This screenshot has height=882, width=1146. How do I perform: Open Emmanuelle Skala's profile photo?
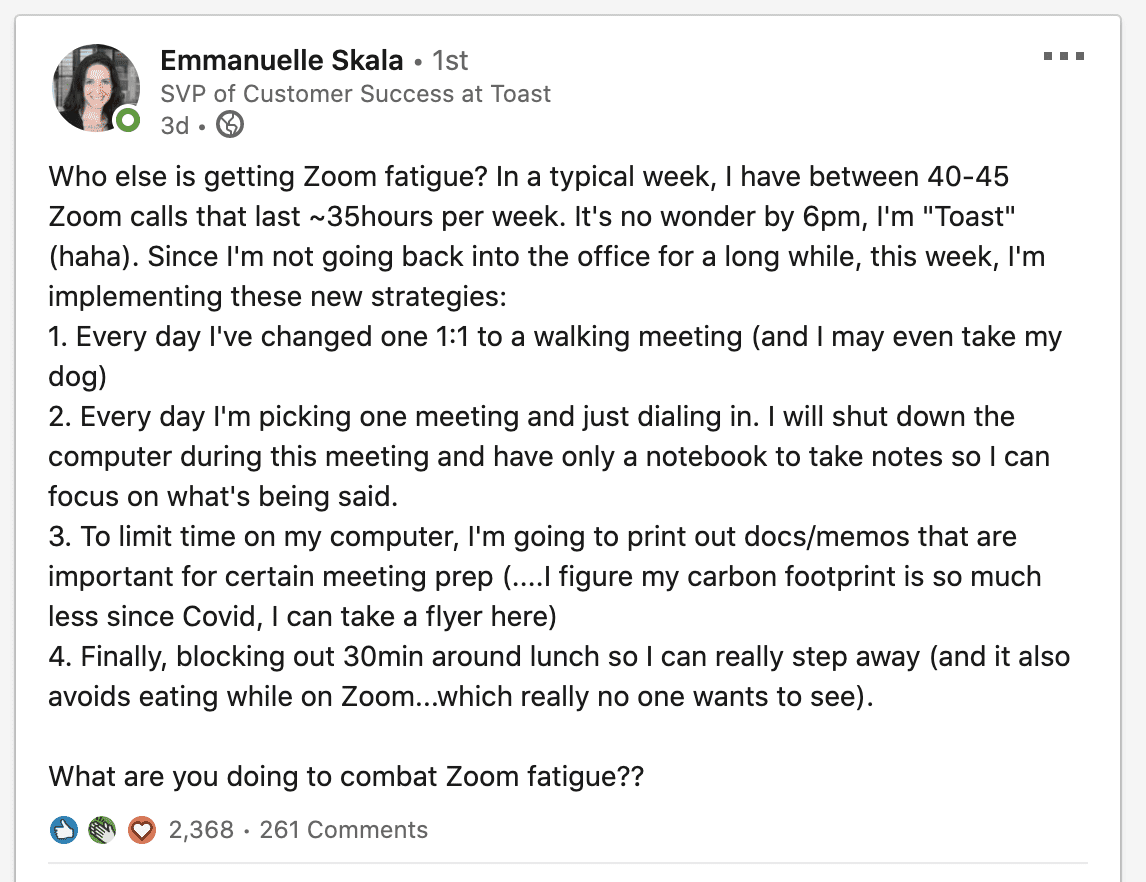click(96, 88)
